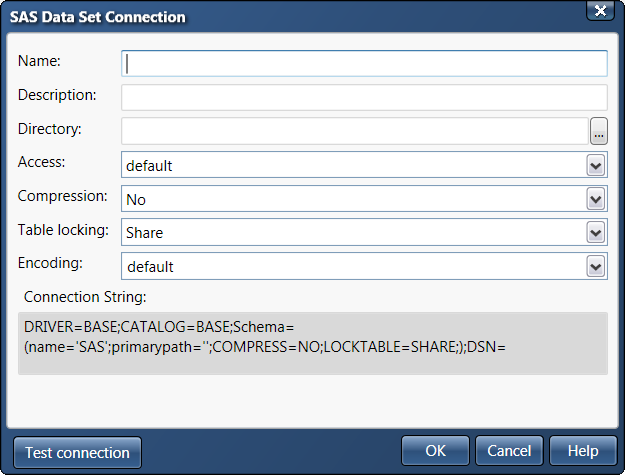625x475 pixels.
Task: Expand the Table locking dropdown arrow
Action: 596,233
